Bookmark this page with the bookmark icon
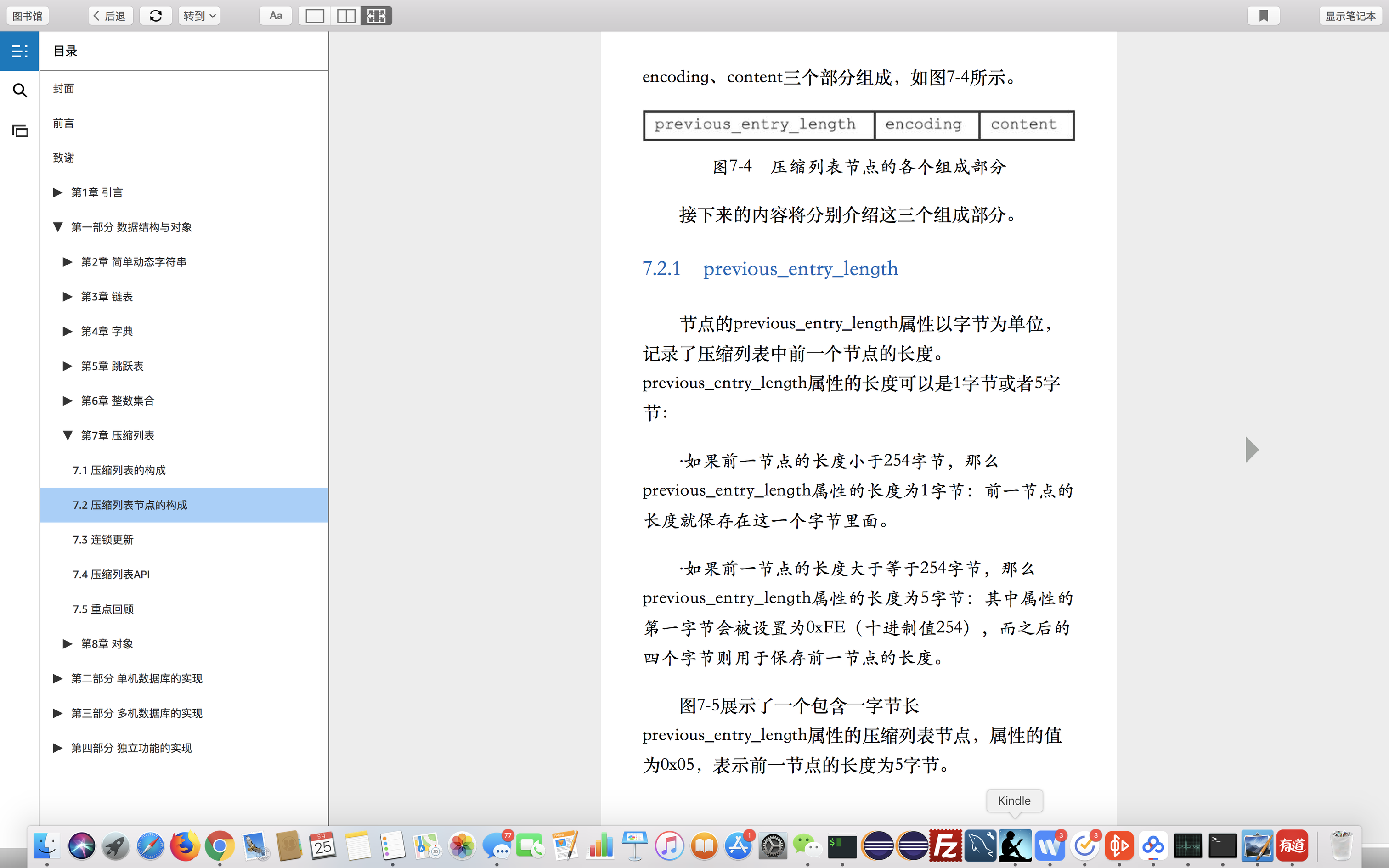 [1263, 16]
